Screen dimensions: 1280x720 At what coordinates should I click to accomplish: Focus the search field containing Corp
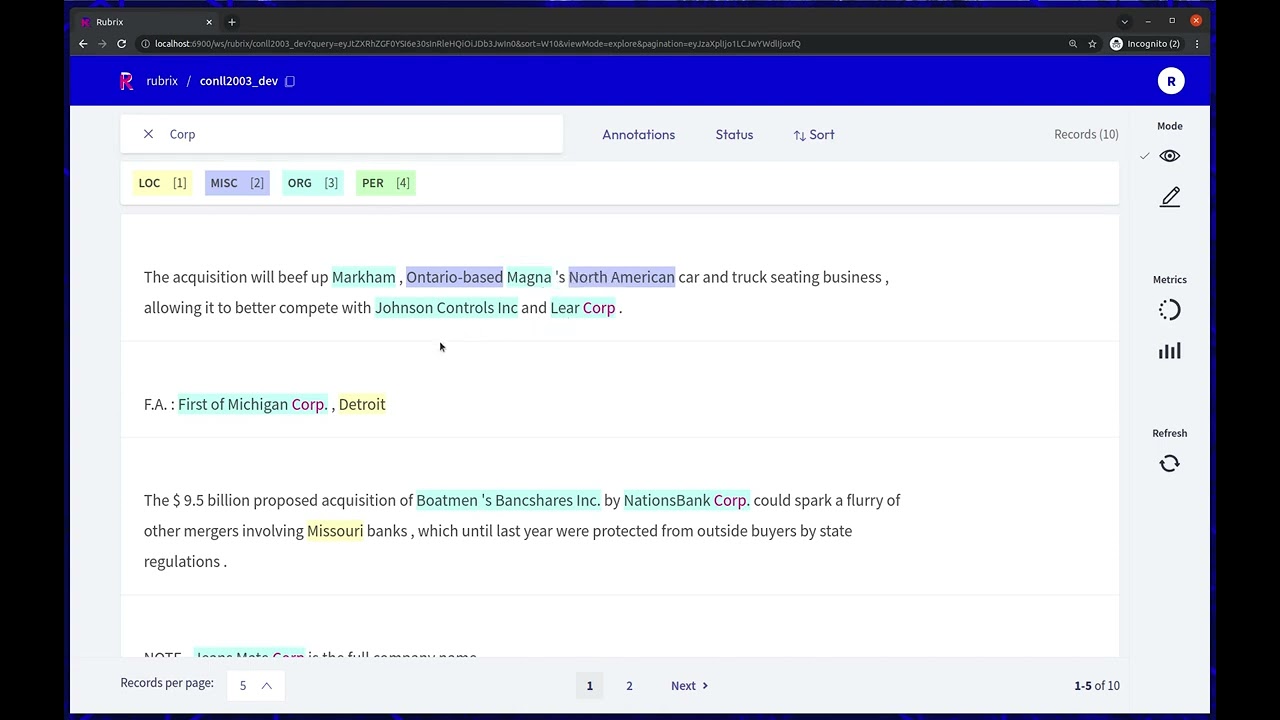342,134
